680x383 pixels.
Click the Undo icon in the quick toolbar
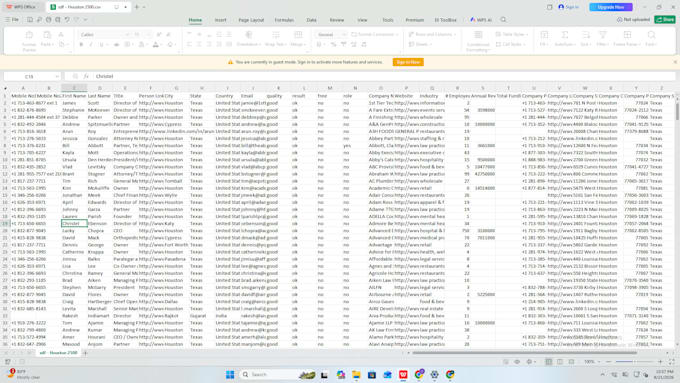(x=67, y=20)
